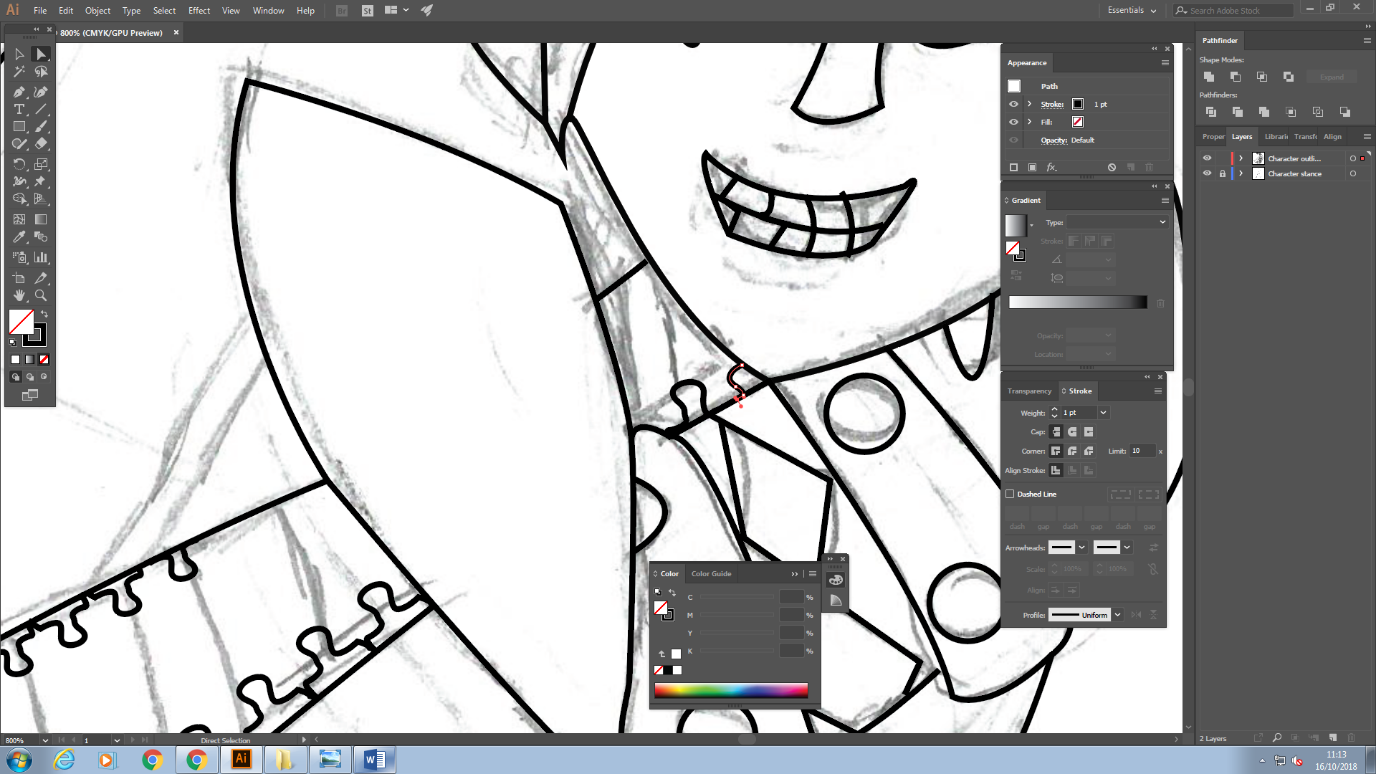The width and height of the screenshot is (1376, 774).
Task: Toggle visibility of Stroke in Appearance panel
Action: point(1014,104)
